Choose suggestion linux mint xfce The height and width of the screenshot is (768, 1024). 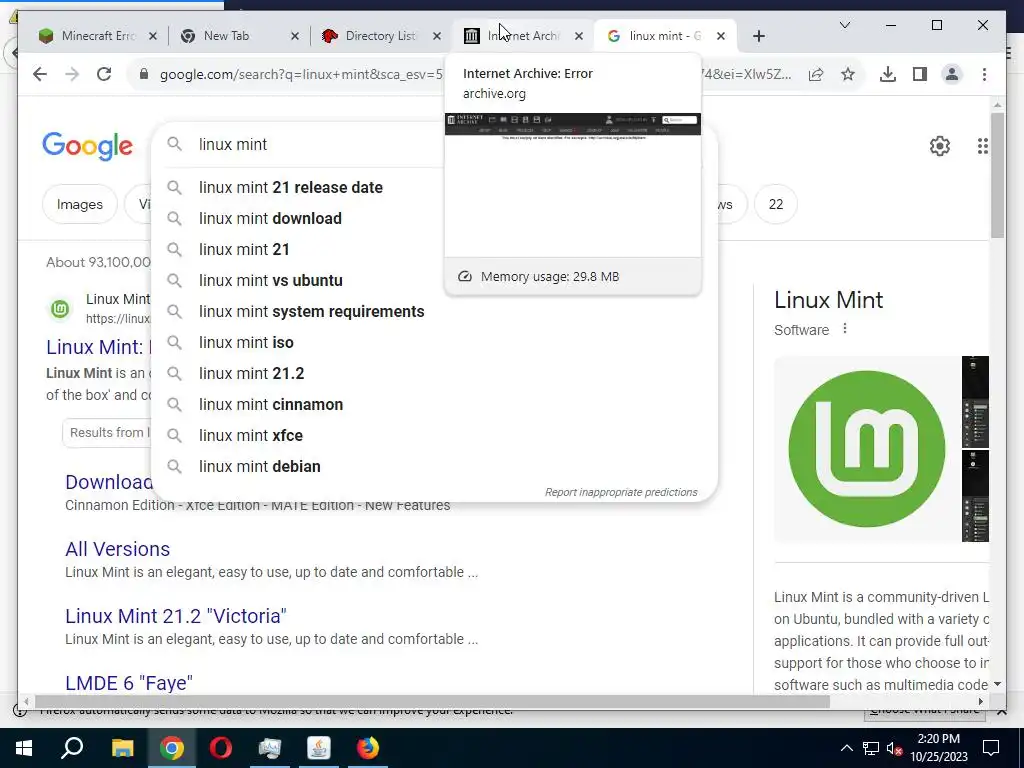click(434, 436)
